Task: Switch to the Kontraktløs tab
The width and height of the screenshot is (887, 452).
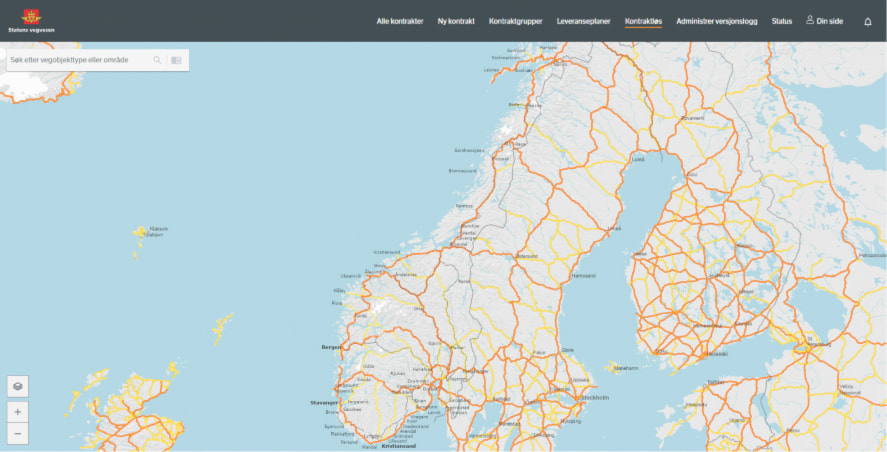Action: (643, 21)
